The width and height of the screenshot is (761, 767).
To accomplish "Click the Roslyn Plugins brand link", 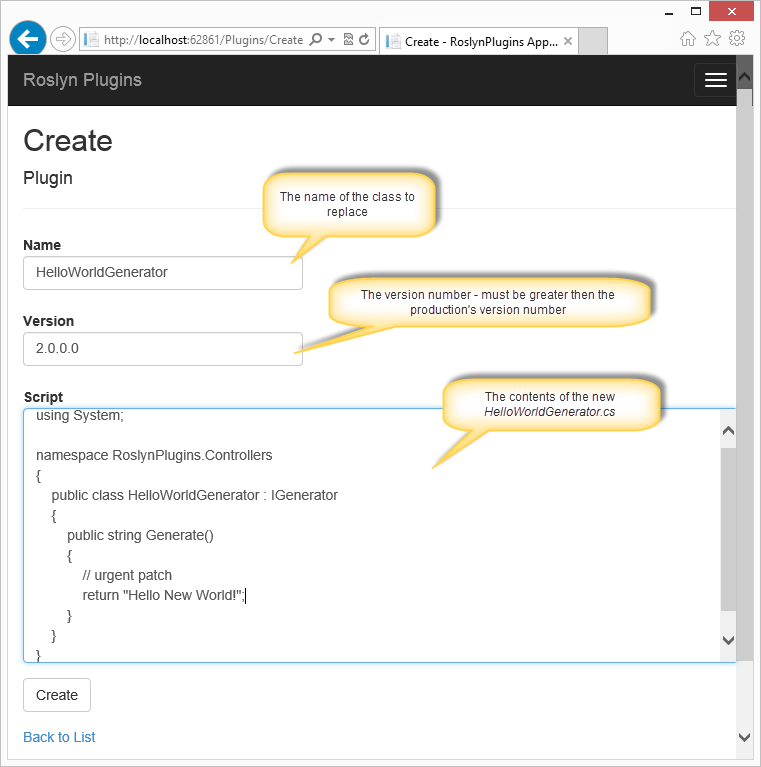I will (x=82, y=80).
